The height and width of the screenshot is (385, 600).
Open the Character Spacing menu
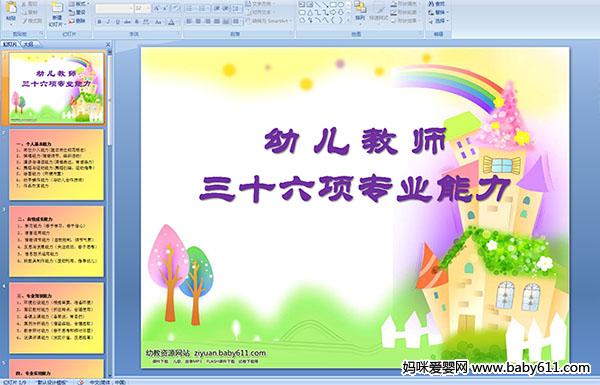click(x=147, y=22)
